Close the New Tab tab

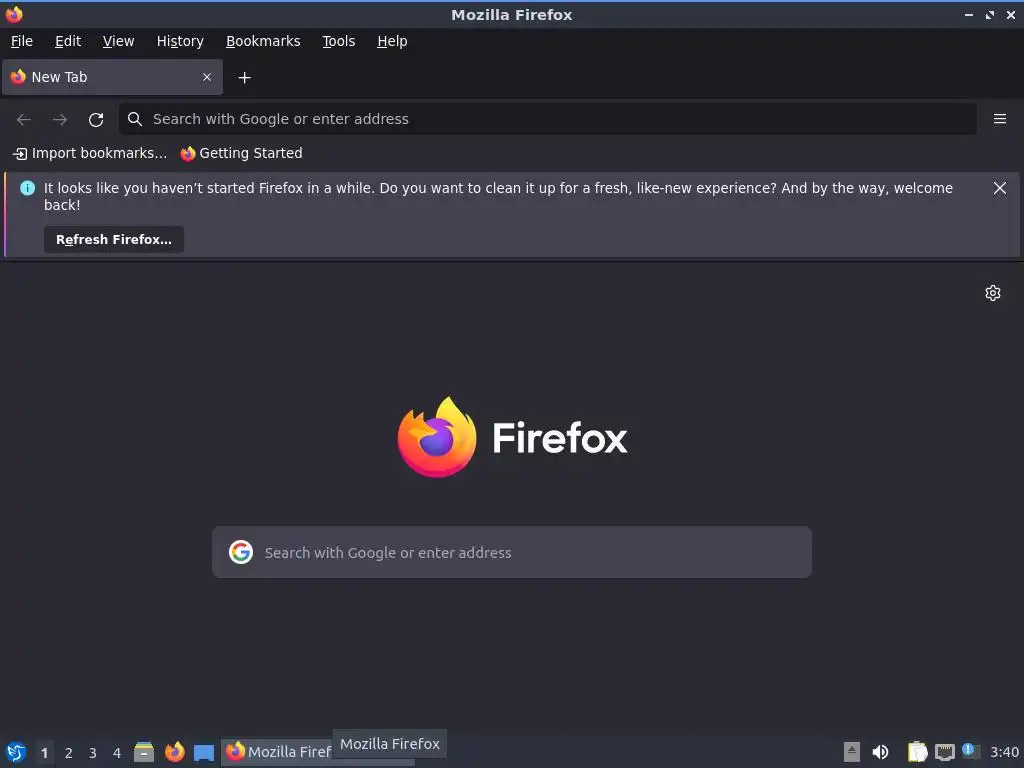[x=207, y=77]
